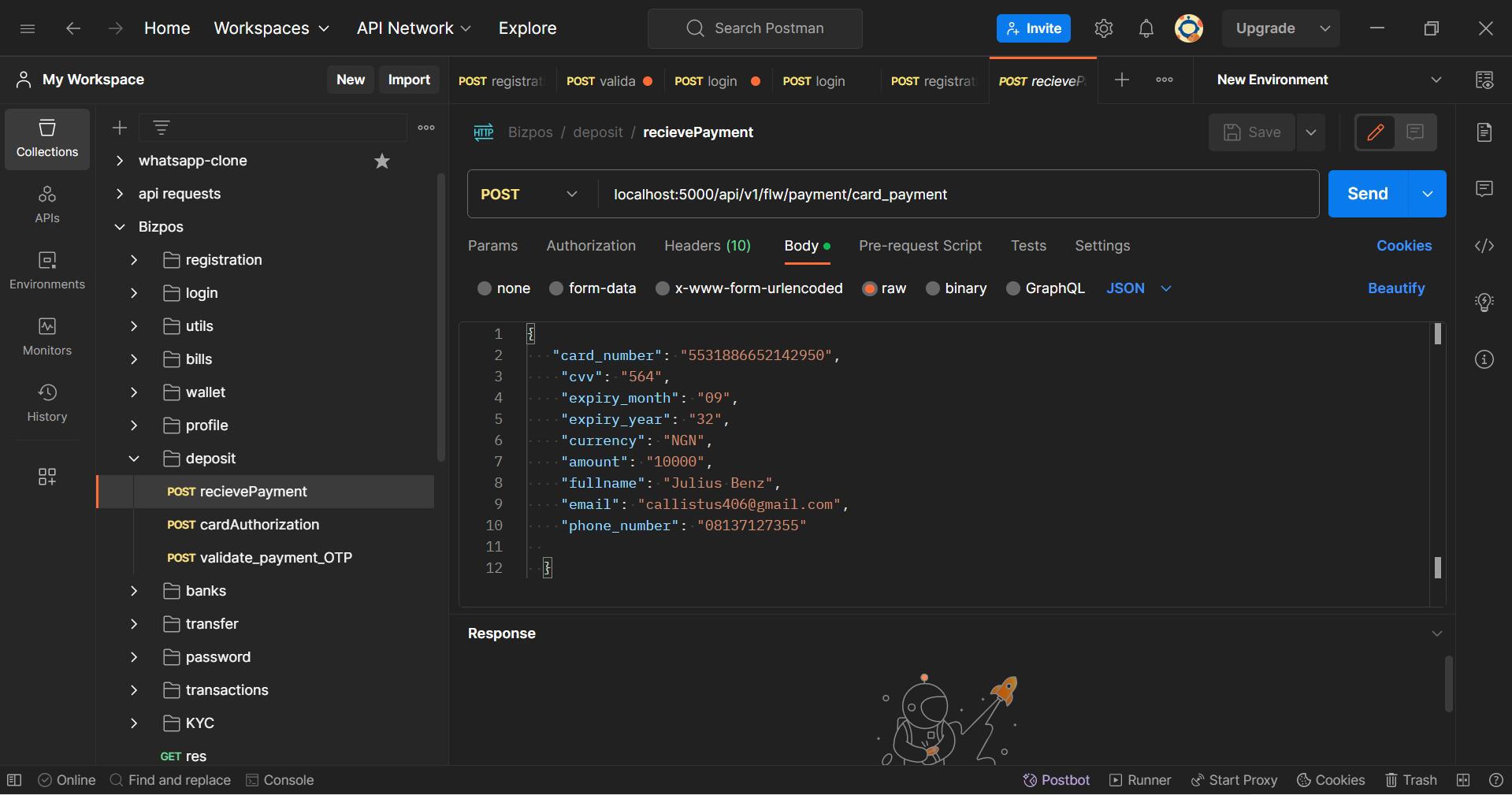Open the Workspaces dropdown

pyautogui.click(x=272, y=28)
